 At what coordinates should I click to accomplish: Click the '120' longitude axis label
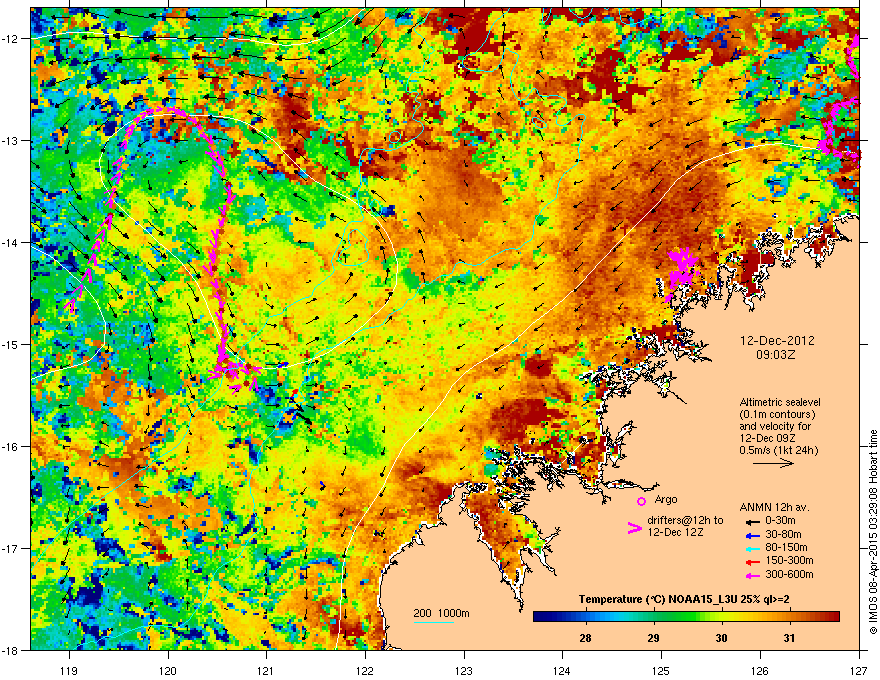click(168, 670)
